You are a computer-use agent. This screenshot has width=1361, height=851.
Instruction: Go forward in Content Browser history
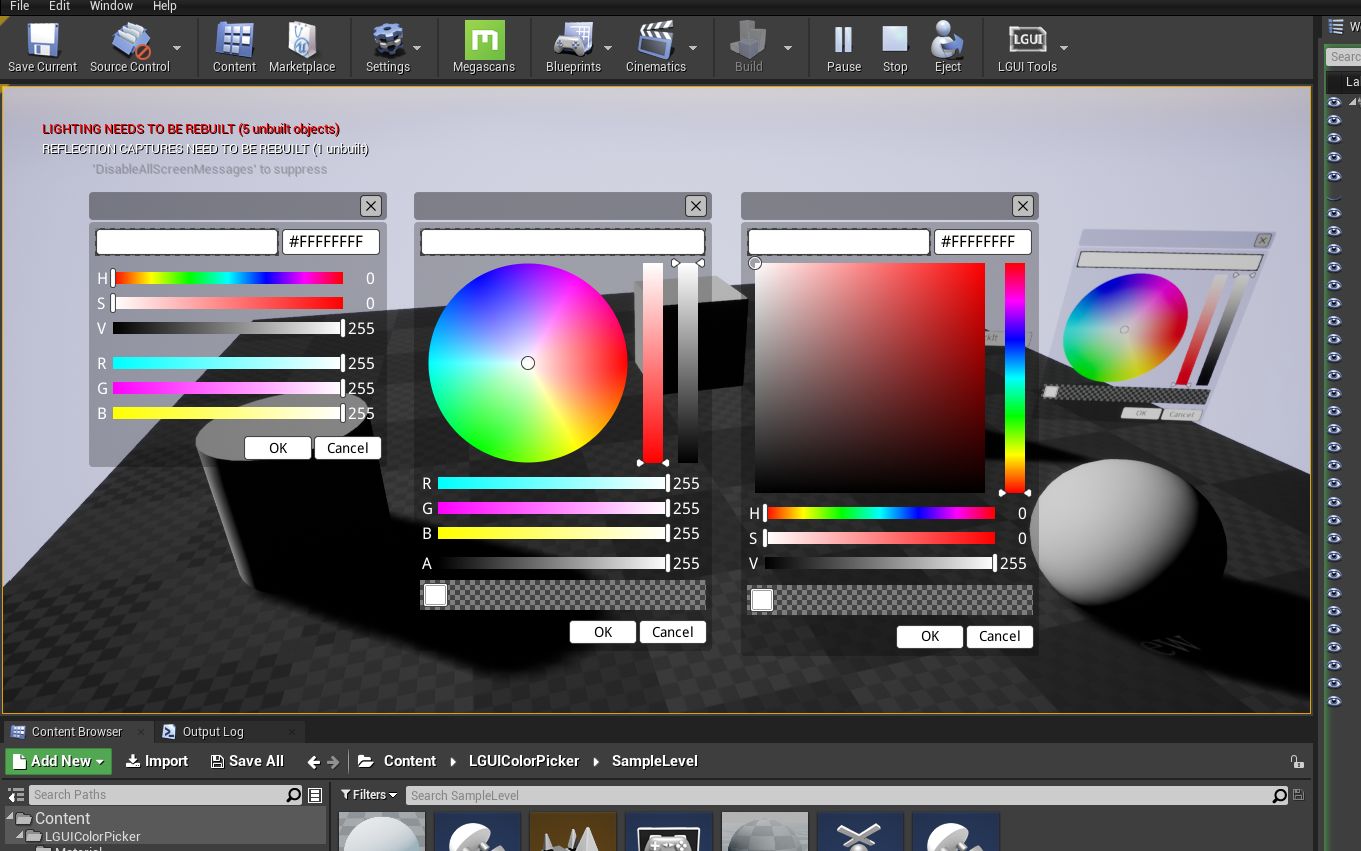pos(331,762)
